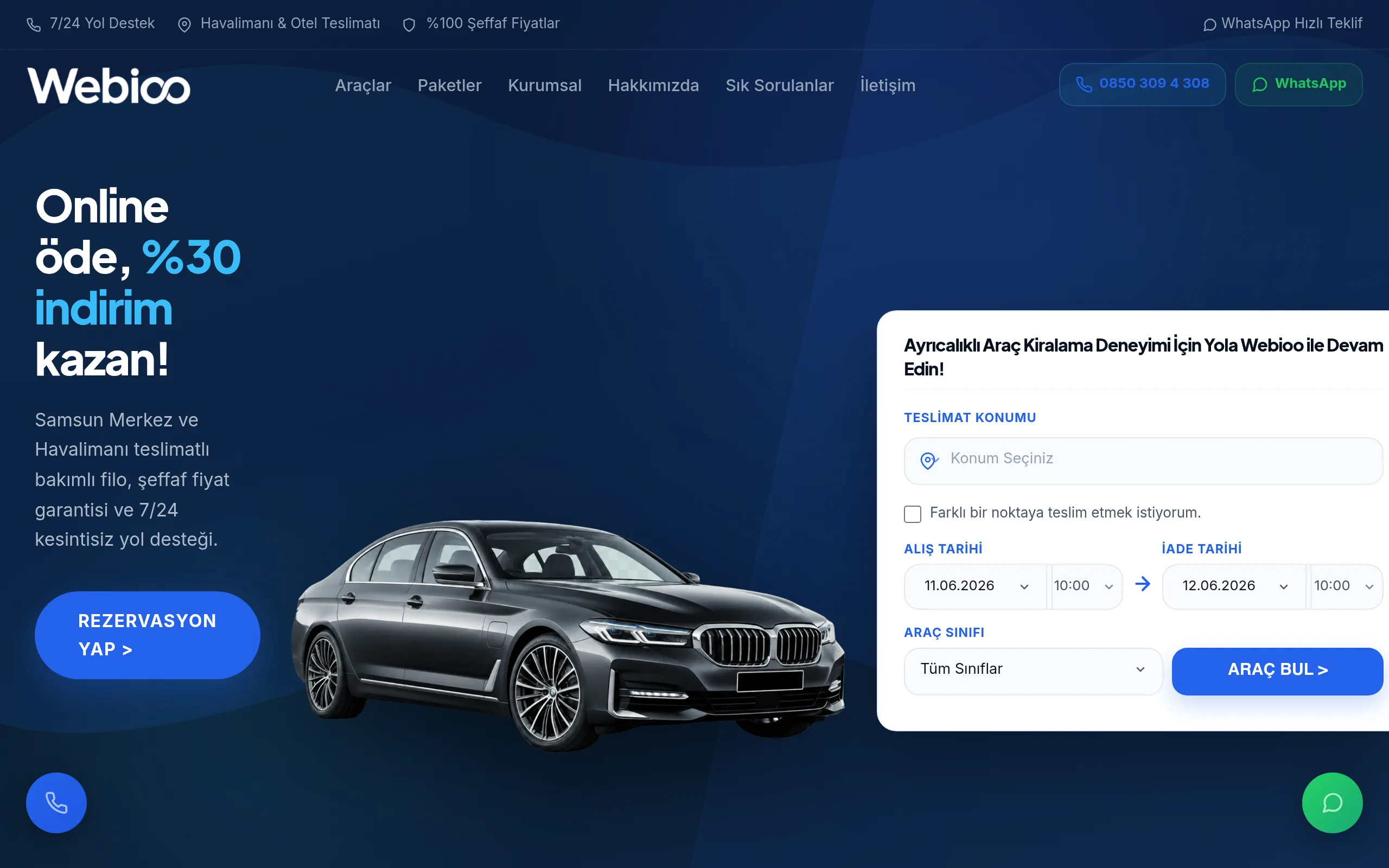
Task: Call via the 0850 309 4 308 button
Action: click(1142, 85)
